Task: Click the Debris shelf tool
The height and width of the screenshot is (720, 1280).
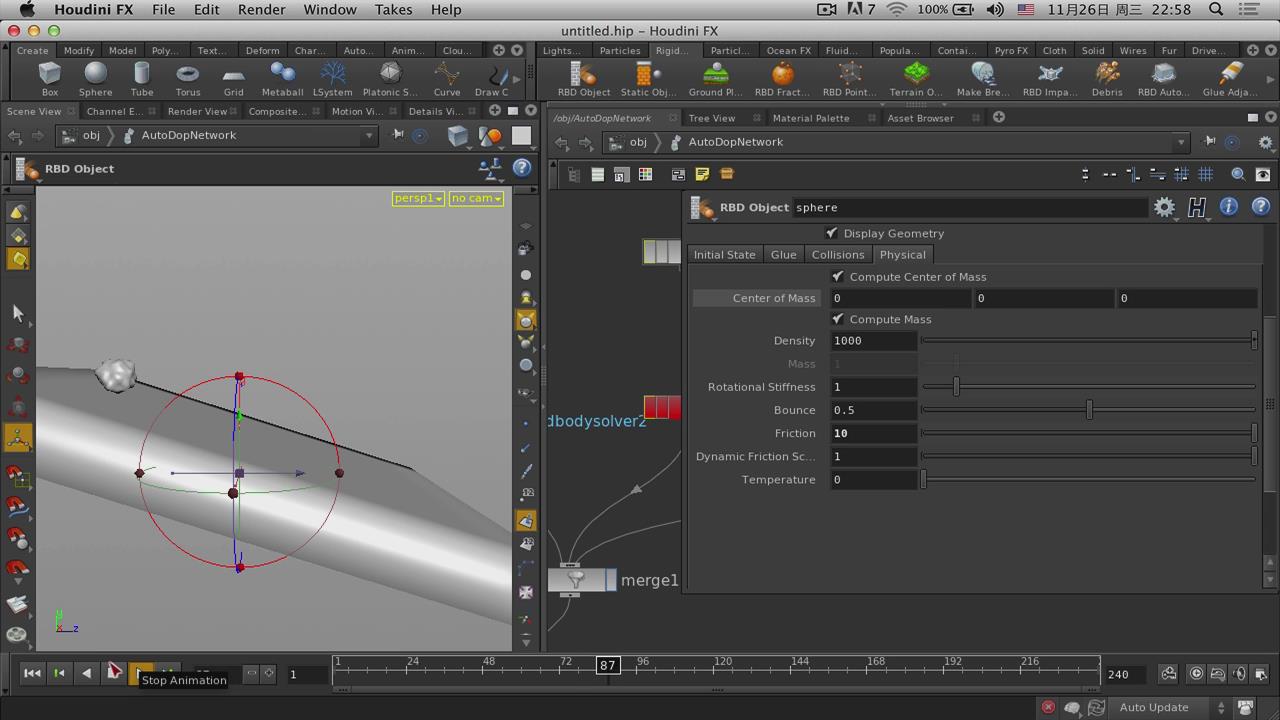Action: [1107, 79]
